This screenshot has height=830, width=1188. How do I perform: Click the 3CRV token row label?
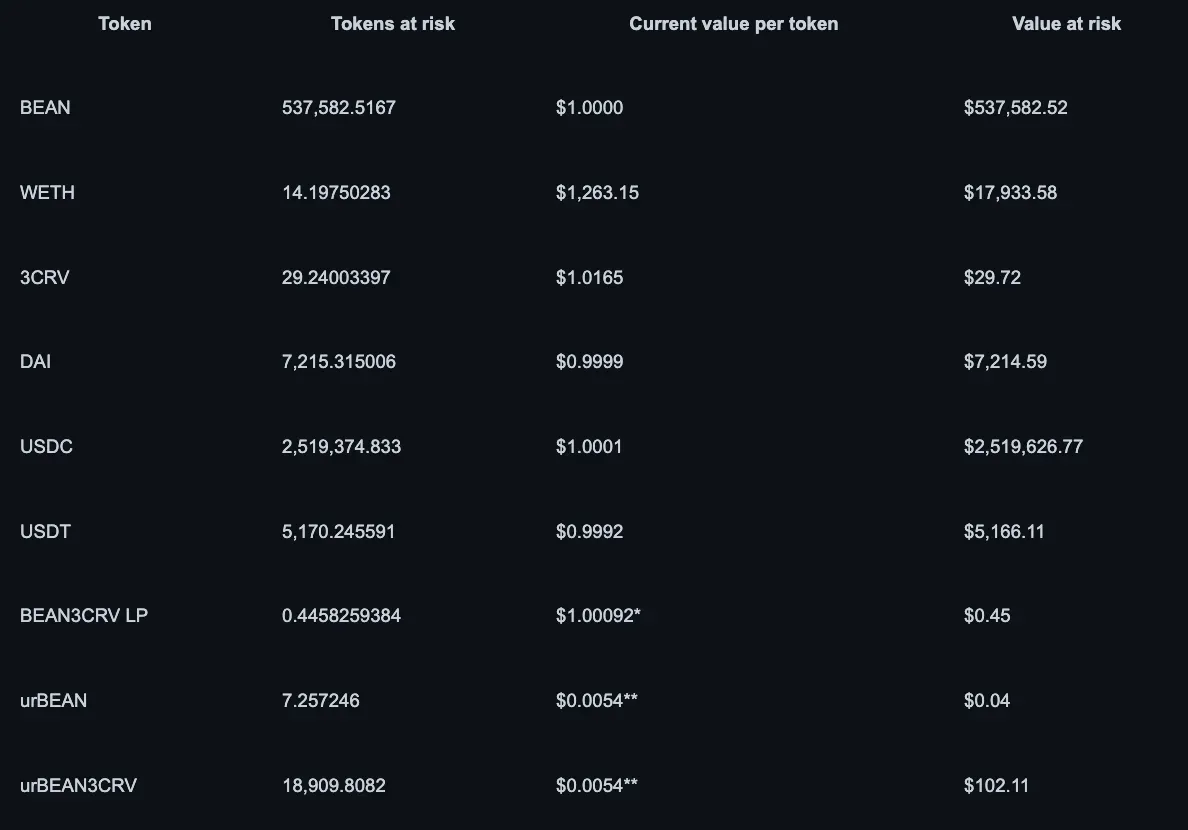(x=45, y=277)
